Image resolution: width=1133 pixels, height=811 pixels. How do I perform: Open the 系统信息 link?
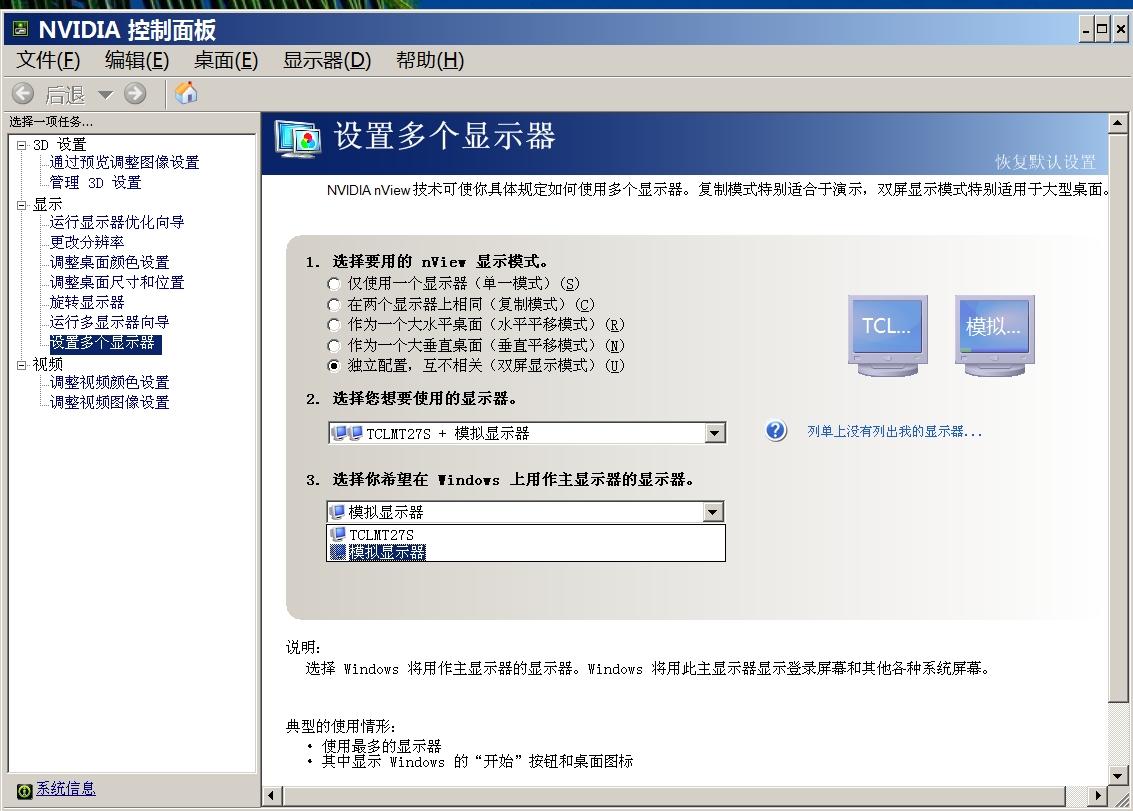66,789
